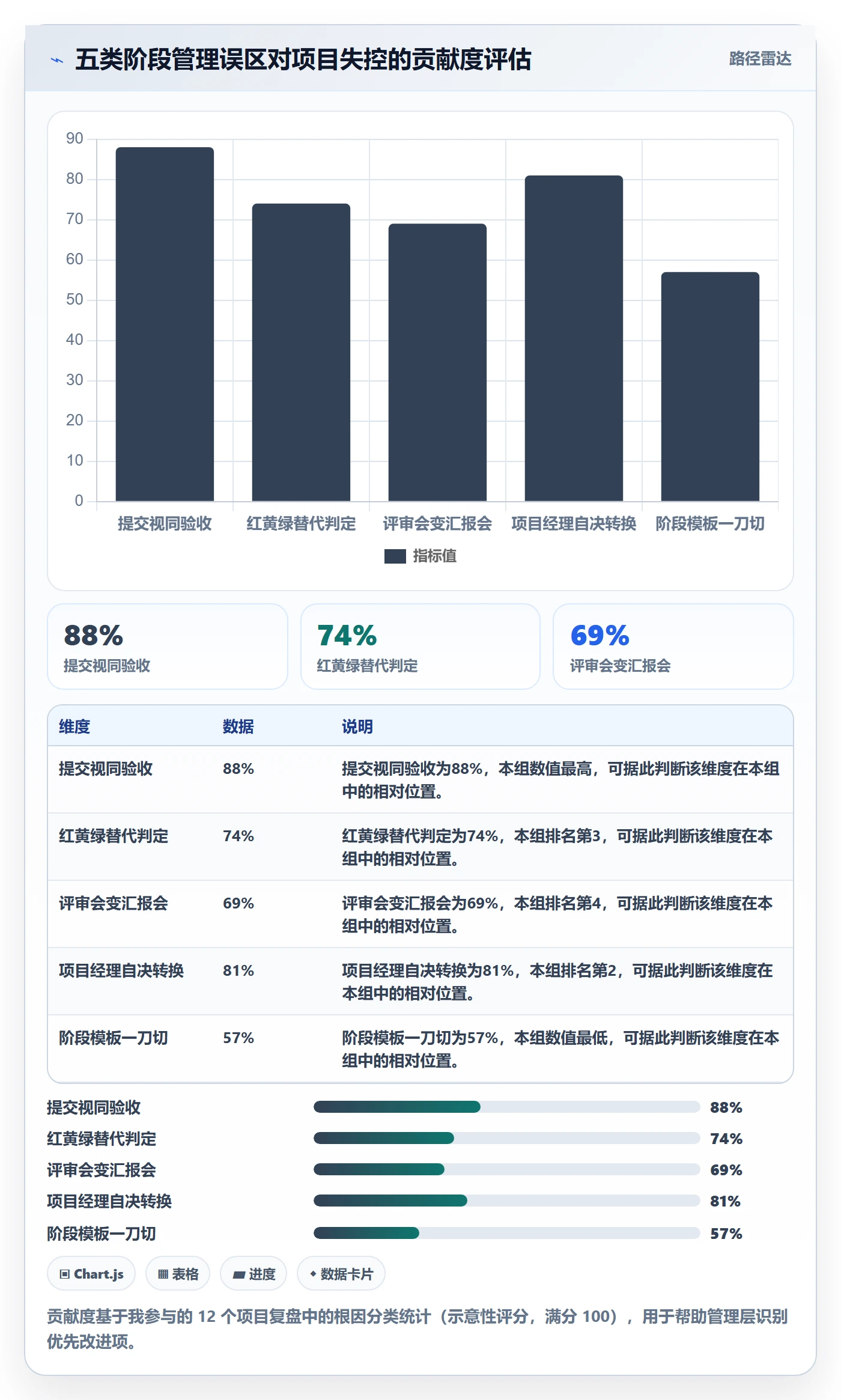Select the 项目经理自决转换 chart bar
The image size is (841, 1400).
pos(574,338)
